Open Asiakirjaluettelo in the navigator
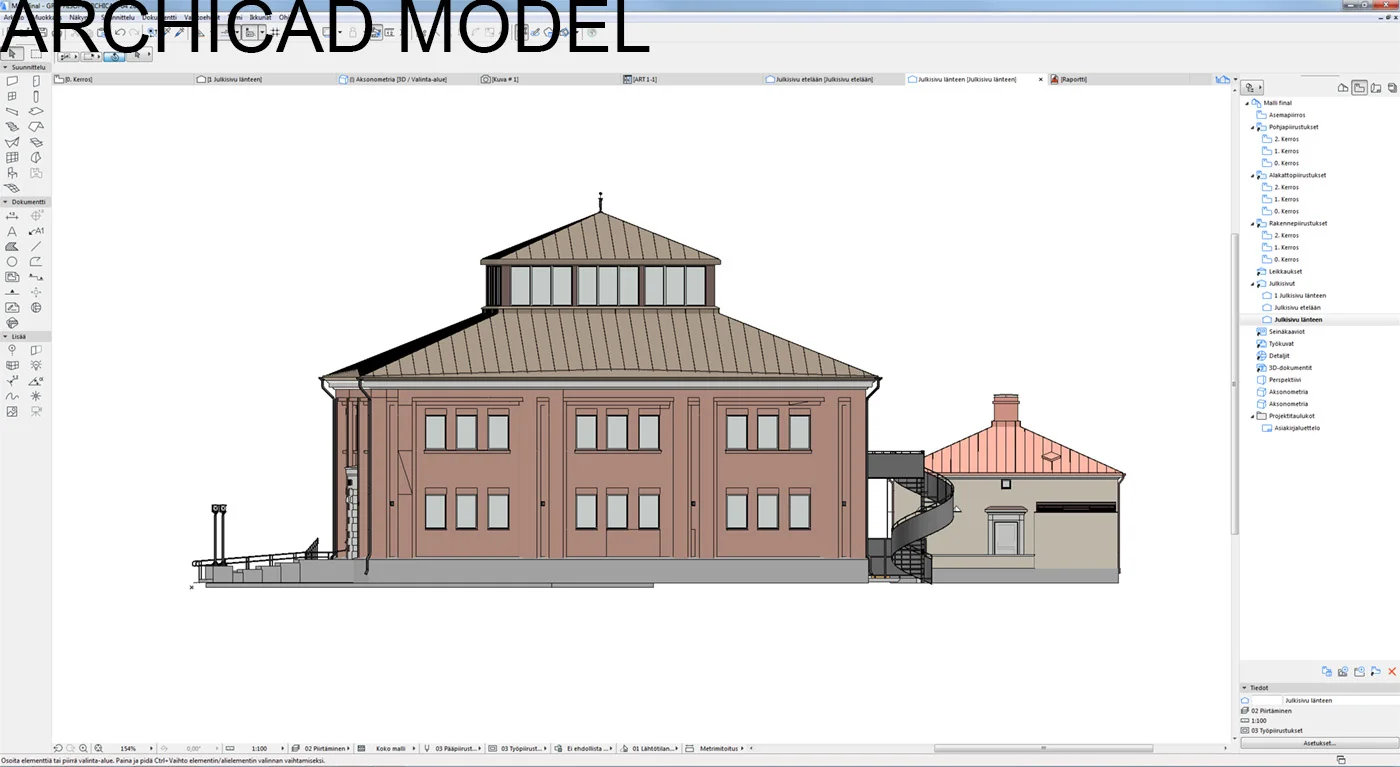Viewport: 1400px width, 767px height. tap(1297, 428)
